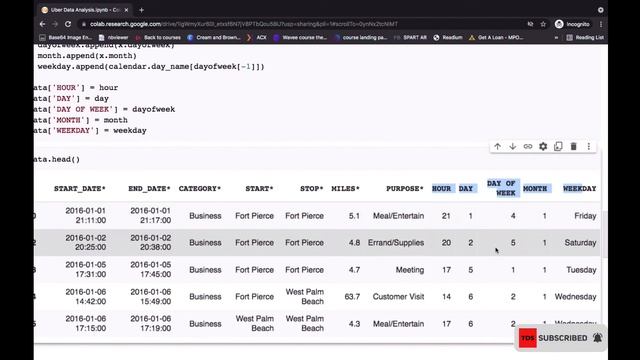Screen dimensions: 640x360
Task: Click the MONTH column header
Action: (535, 188)
